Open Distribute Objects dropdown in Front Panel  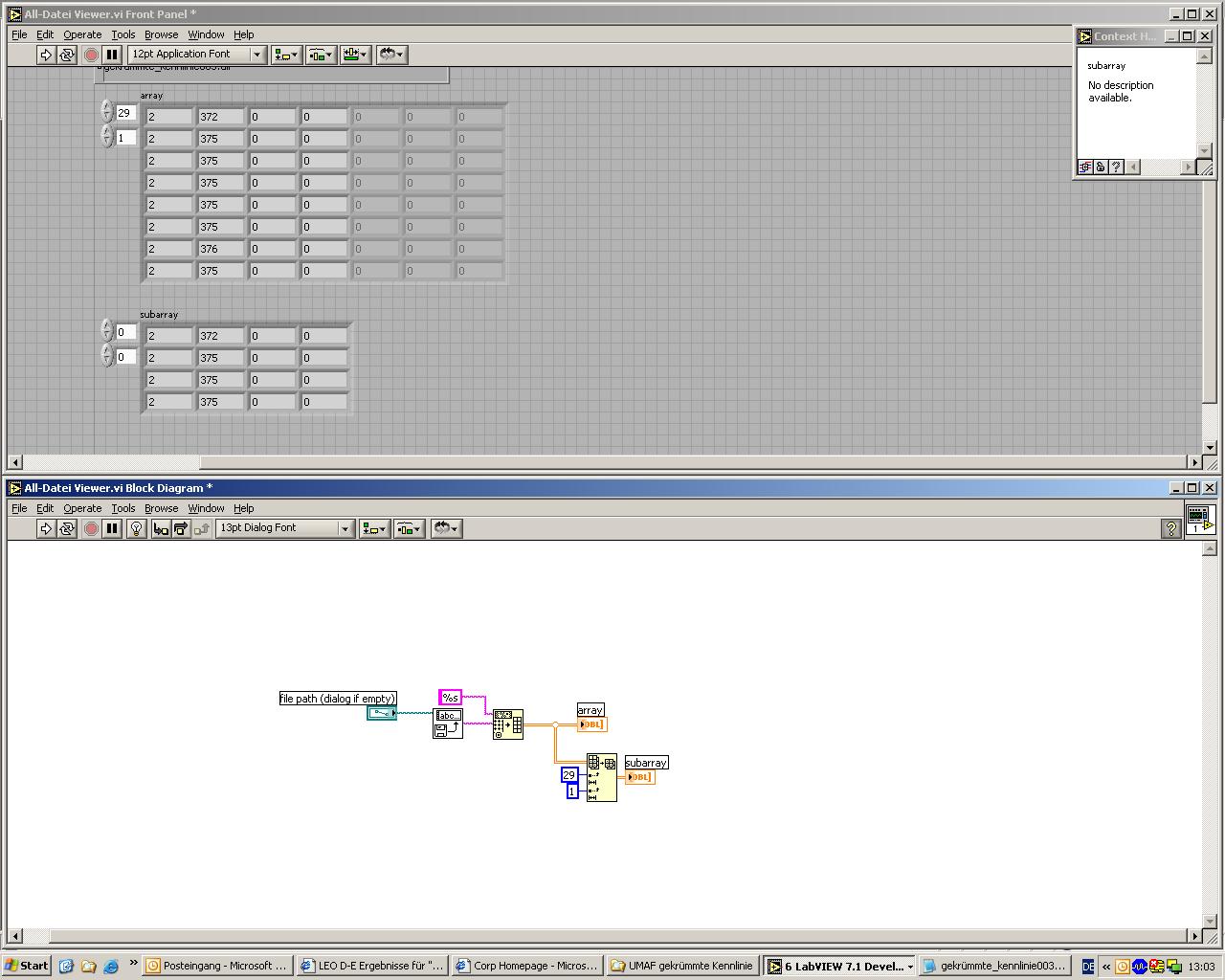pyautogui.click(x=321, y=55)
